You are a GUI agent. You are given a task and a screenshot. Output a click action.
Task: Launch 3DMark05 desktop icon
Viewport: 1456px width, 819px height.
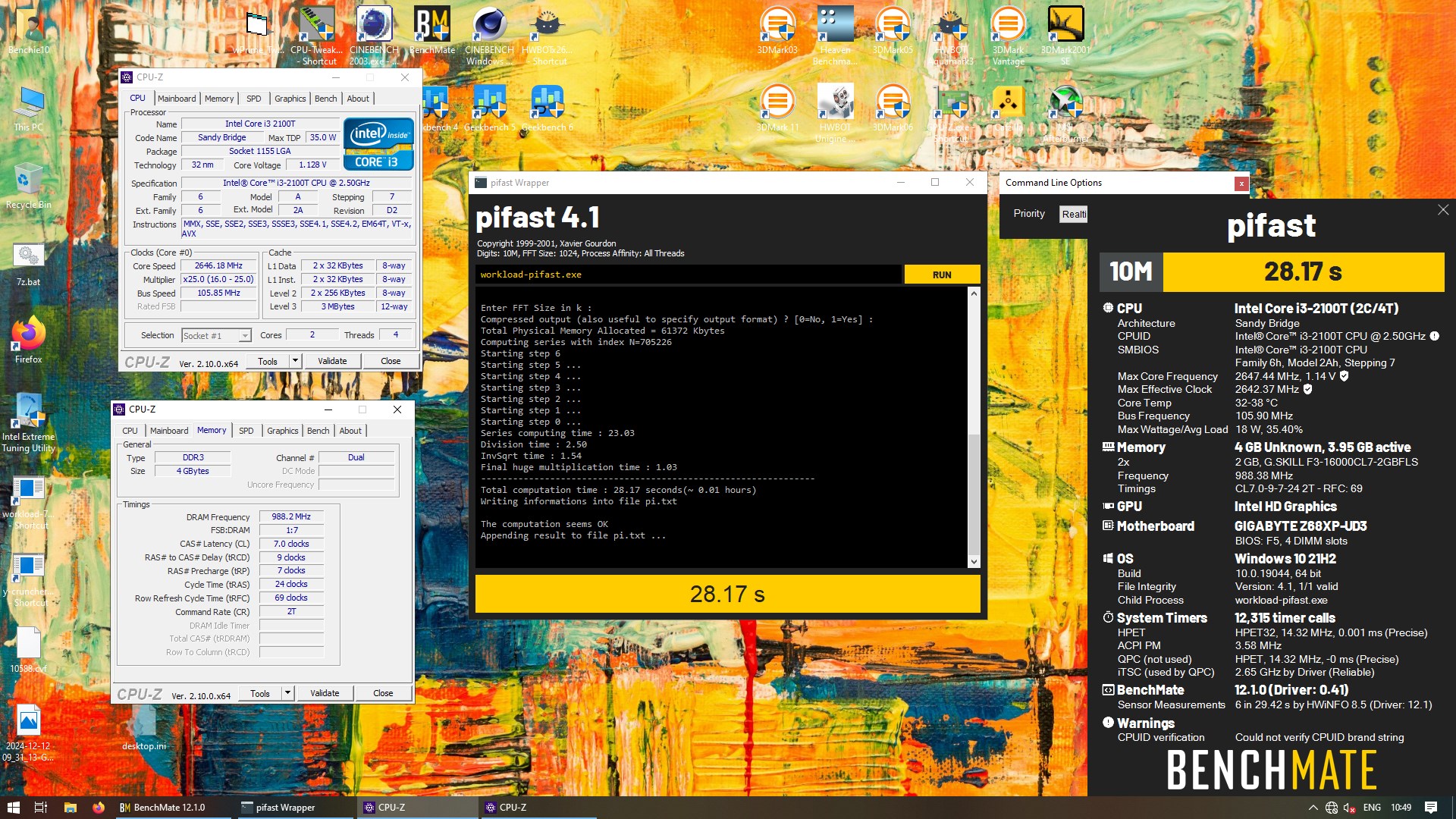[893, 30]
